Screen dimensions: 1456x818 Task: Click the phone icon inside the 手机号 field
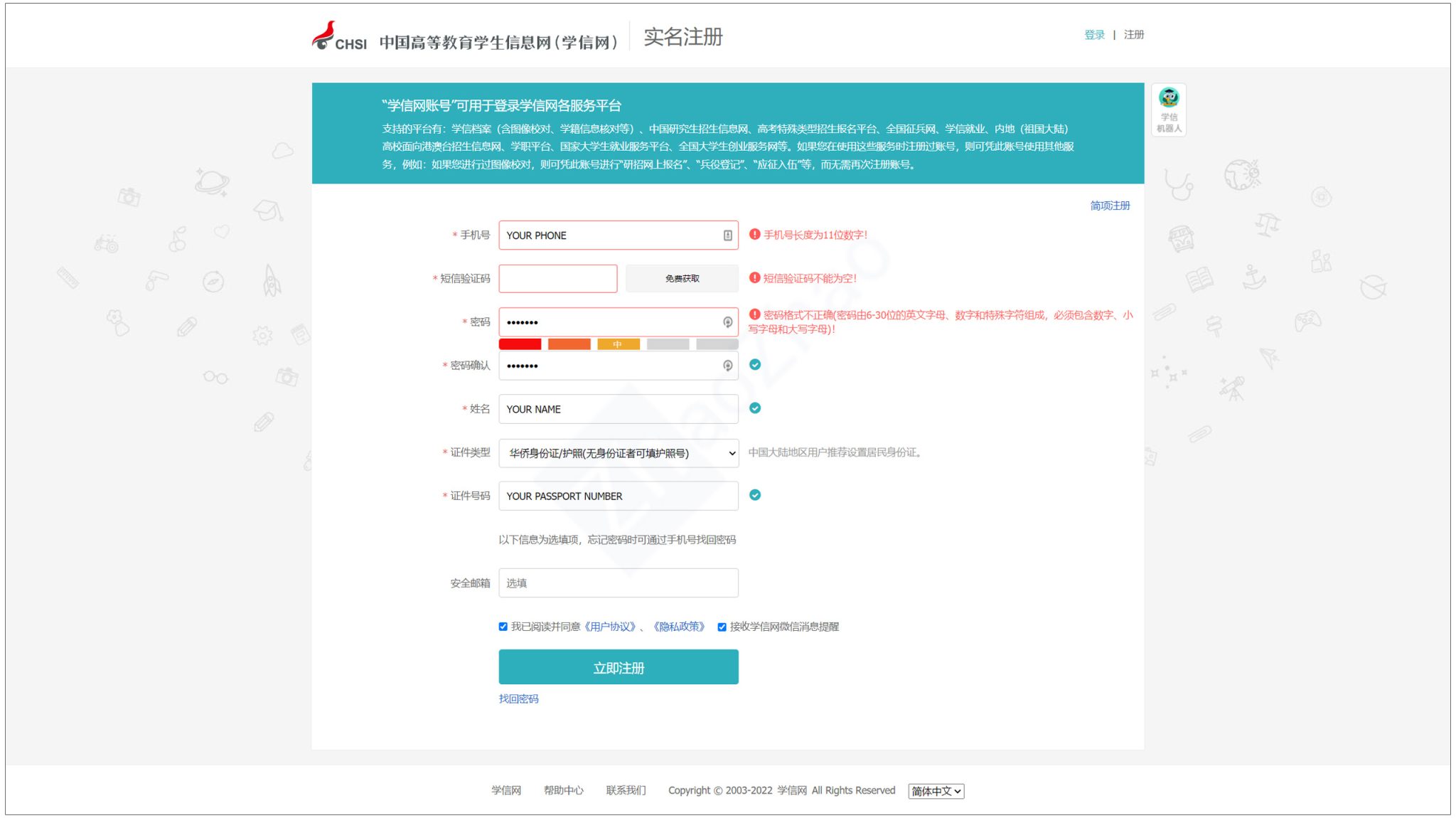click(x=727, y=235)
